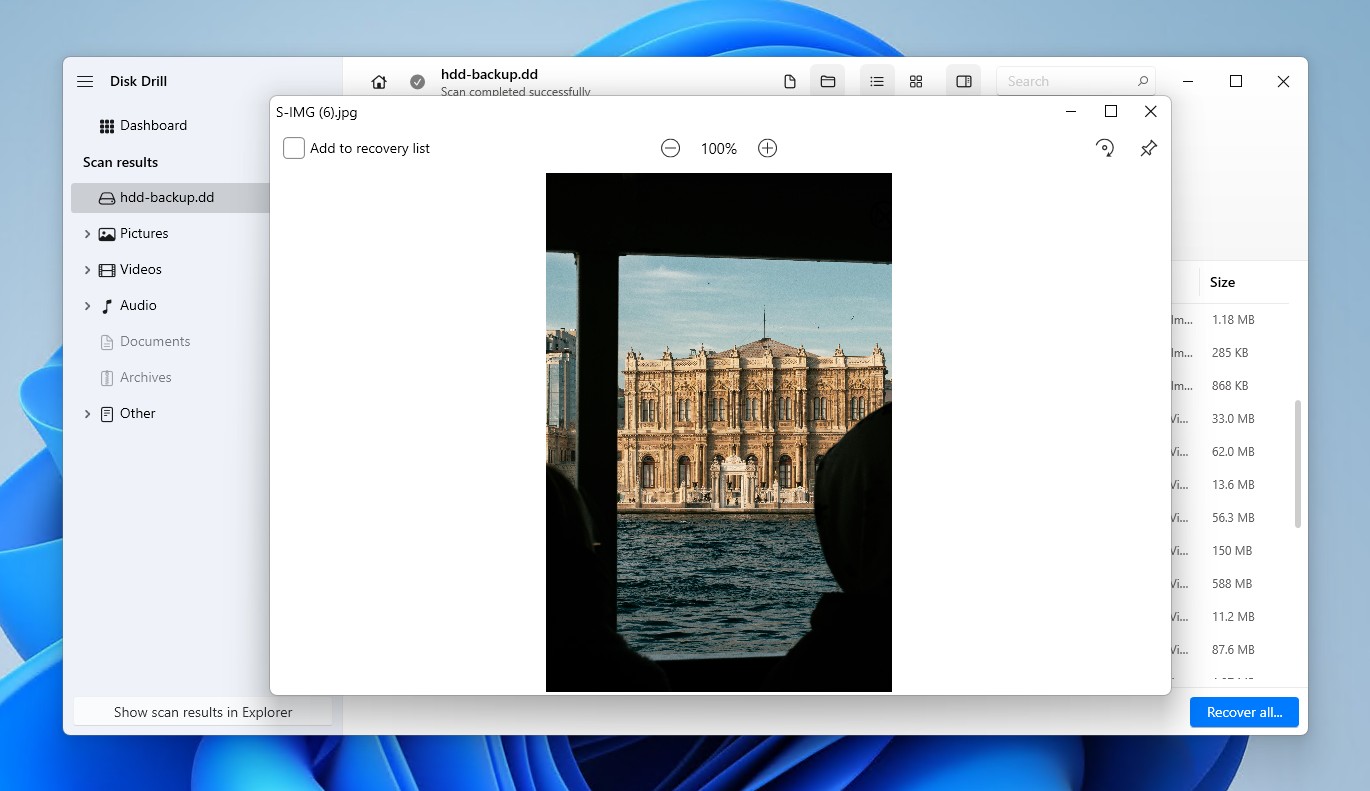Open the Disk Drill hamburger menu
The width and height of the screenshot is (1370, 791).
point(85,81)
